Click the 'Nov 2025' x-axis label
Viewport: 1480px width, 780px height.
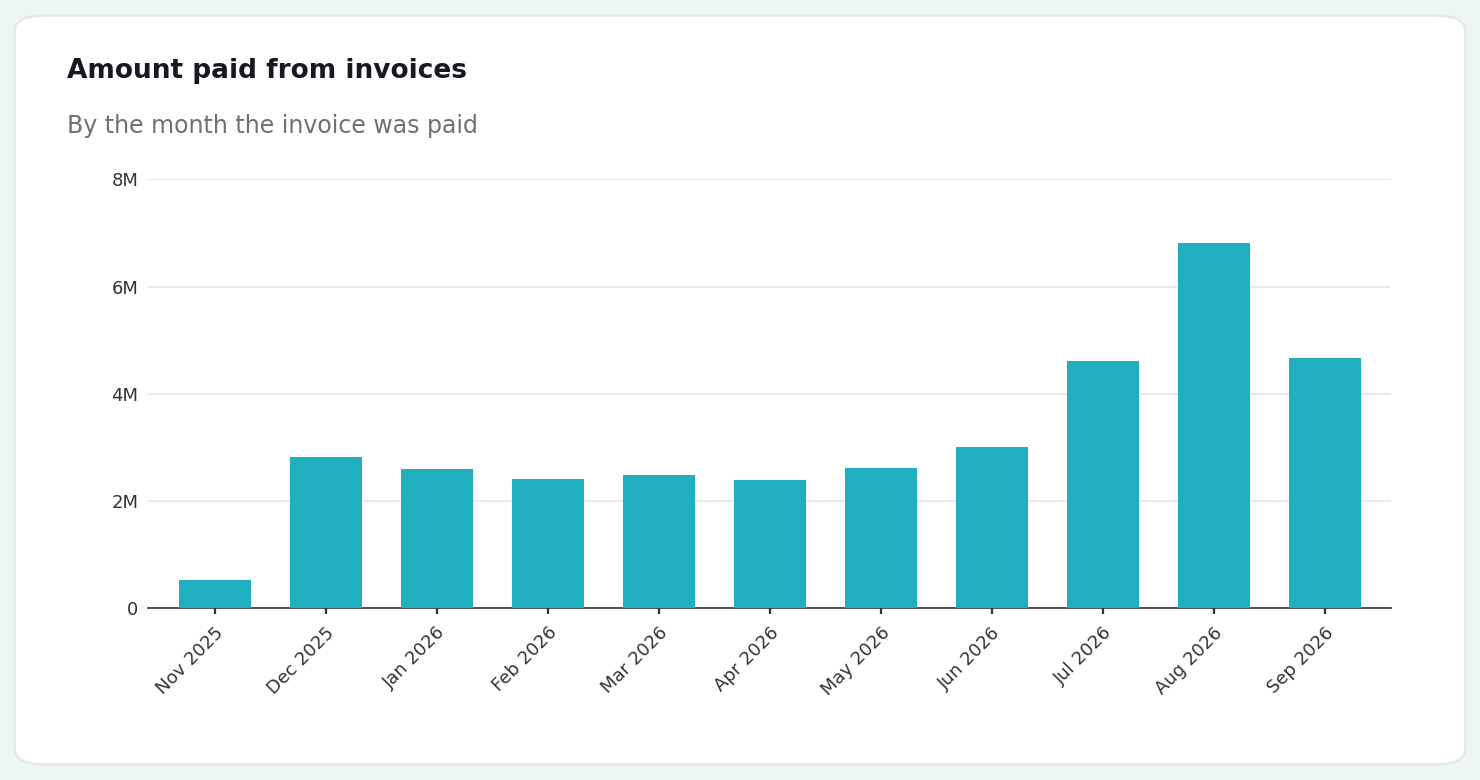click(190, 660)
